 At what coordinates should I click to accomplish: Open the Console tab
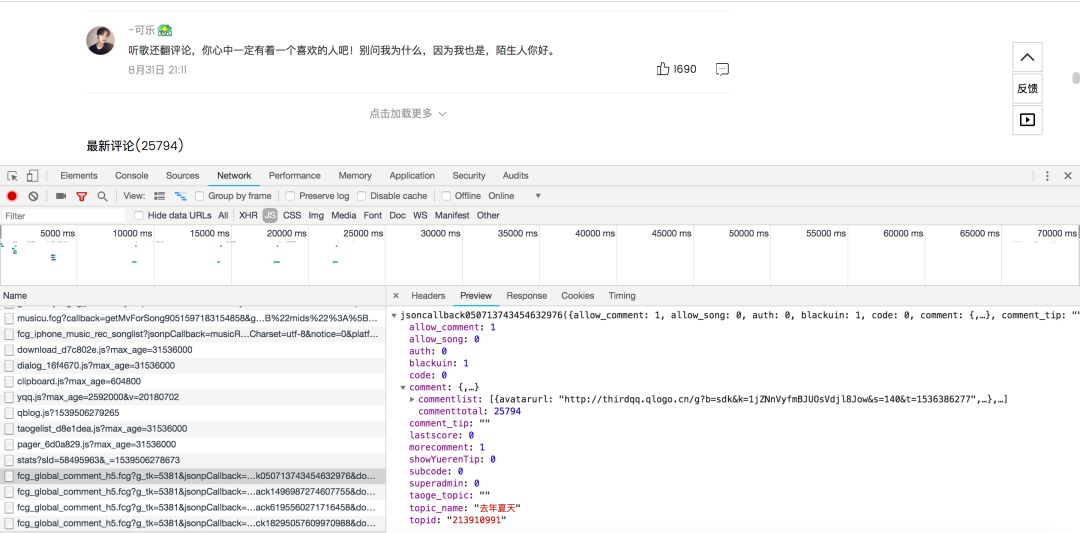tap(132, 176)
